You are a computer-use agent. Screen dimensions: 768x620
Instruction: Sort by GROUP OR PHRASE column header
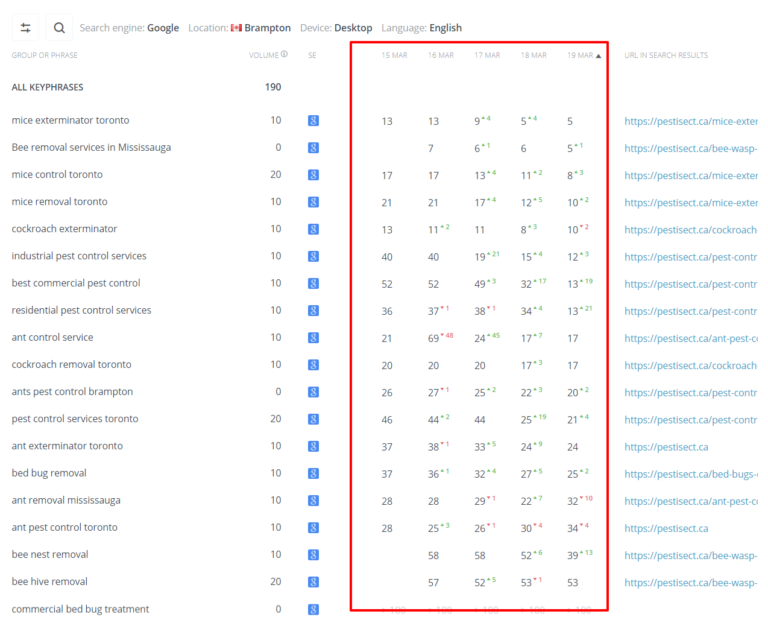45,55
